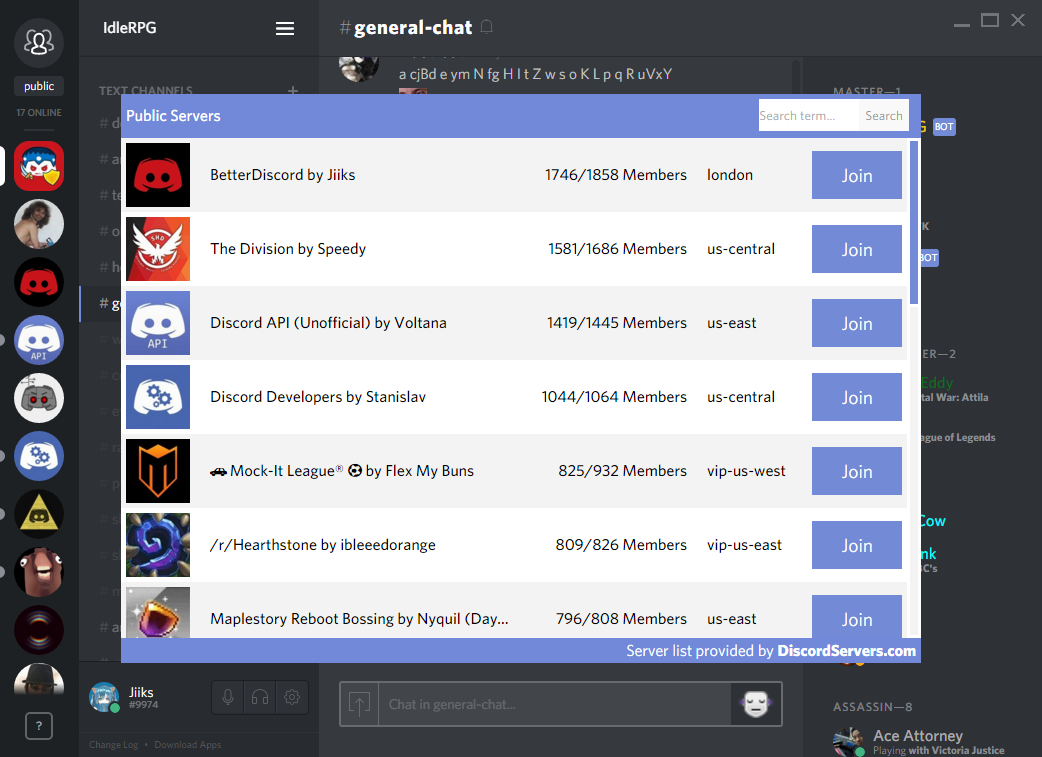Image resolution: width=1042 pixels, height=757 pixels.
Task: Click the Hearthstone swirl thumbnail
Action: coord(158,545)
